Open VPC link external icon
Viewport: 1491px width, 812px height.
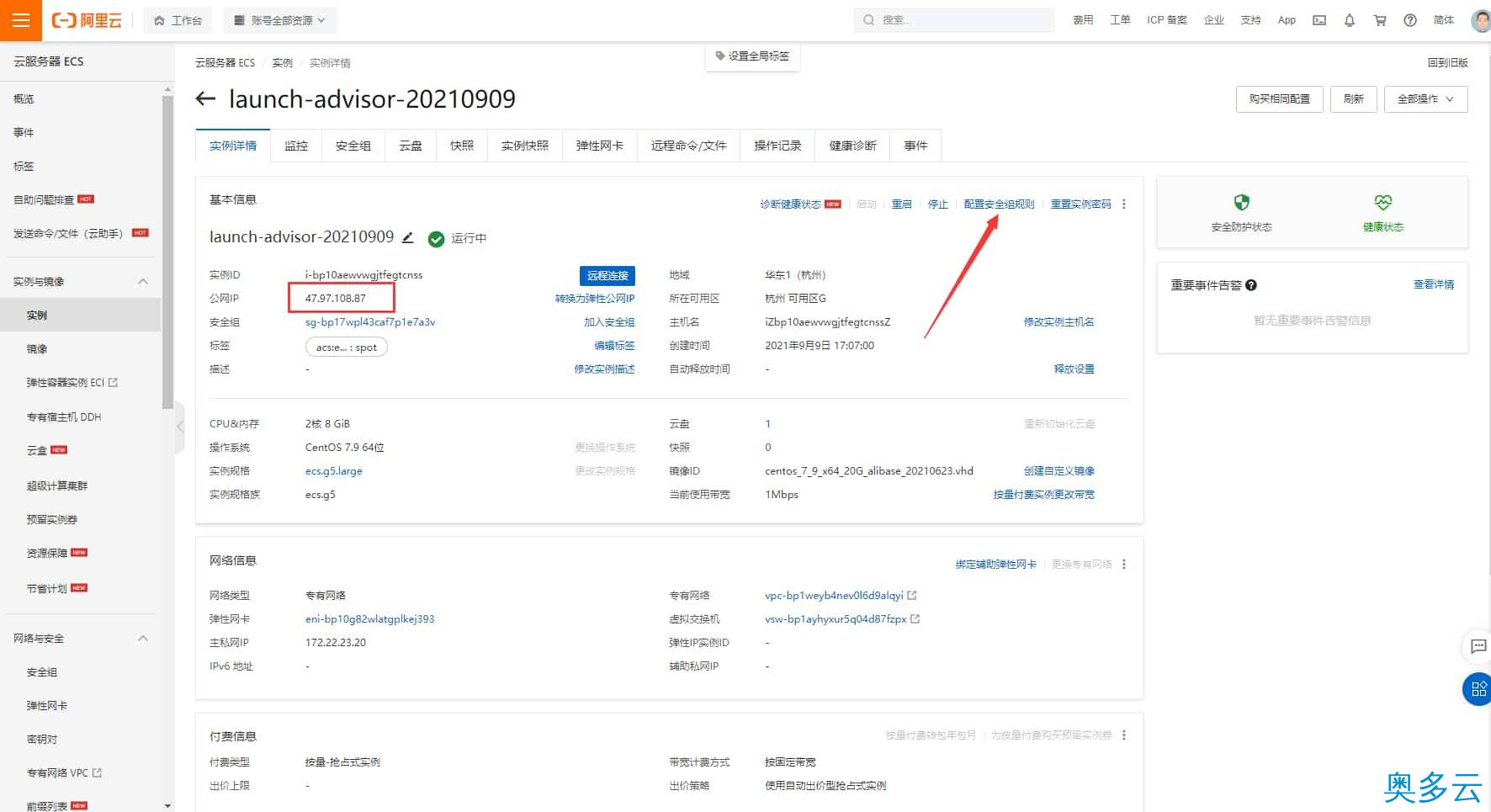[x=912, y=596]
